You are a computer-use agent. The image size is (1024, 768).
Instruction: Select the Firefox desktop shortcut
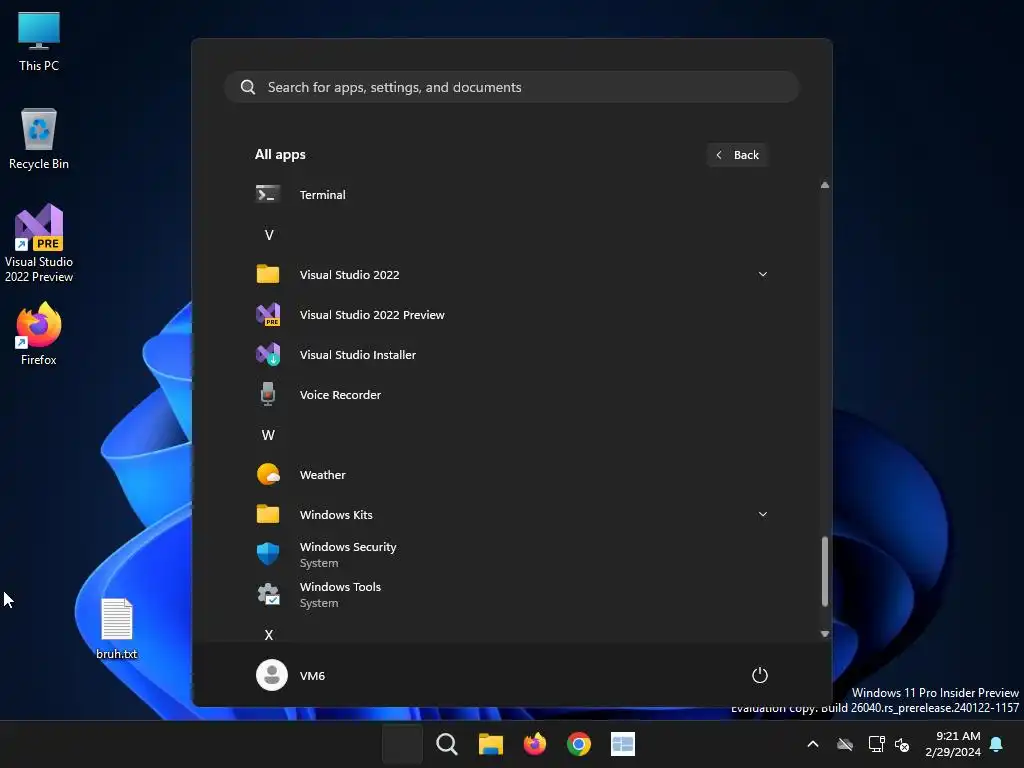pos(39,334)
